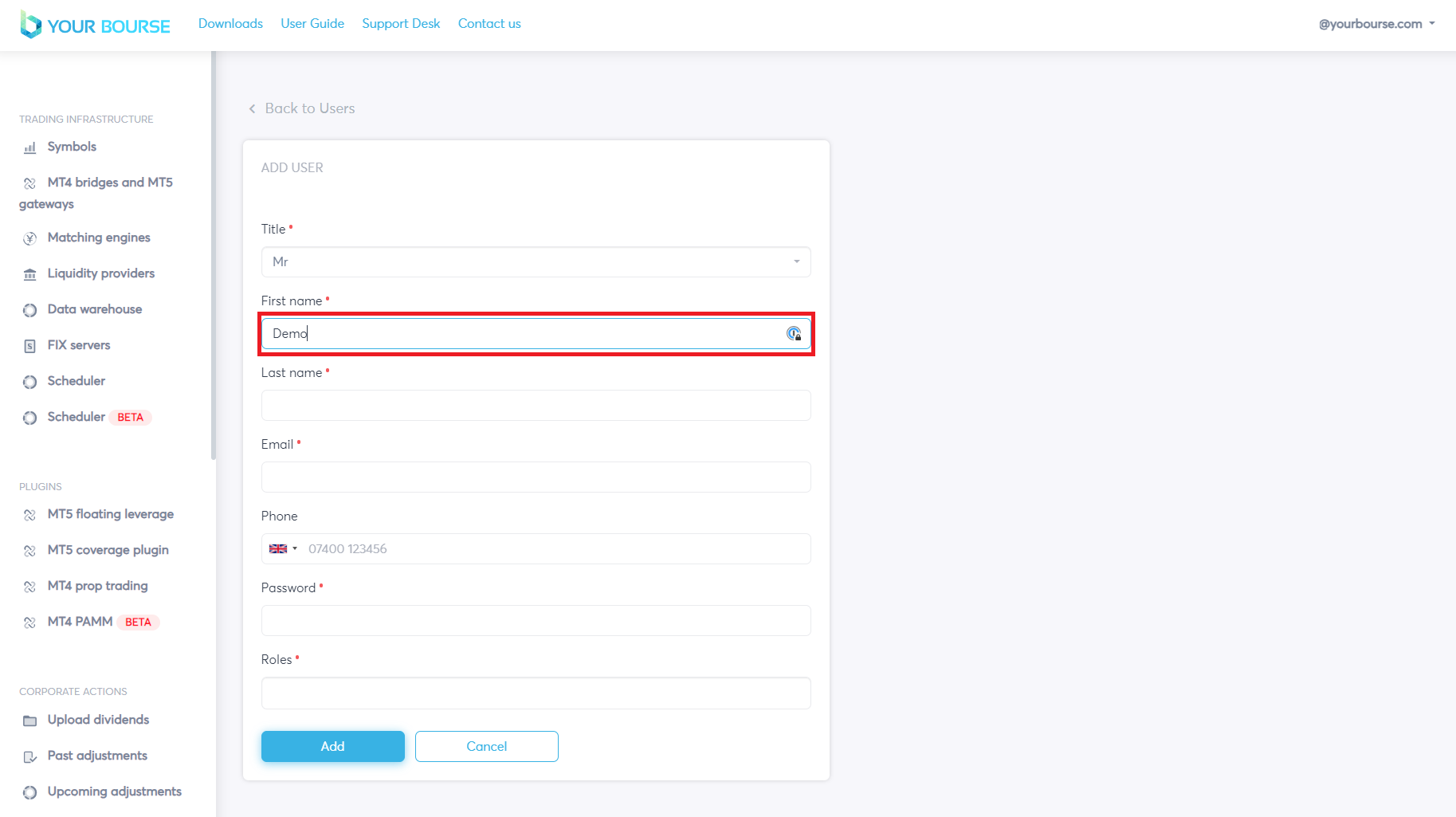Expand the Title dropdown showing Mr
This screenshot has height=817, width=1456.
pos(536,262)
